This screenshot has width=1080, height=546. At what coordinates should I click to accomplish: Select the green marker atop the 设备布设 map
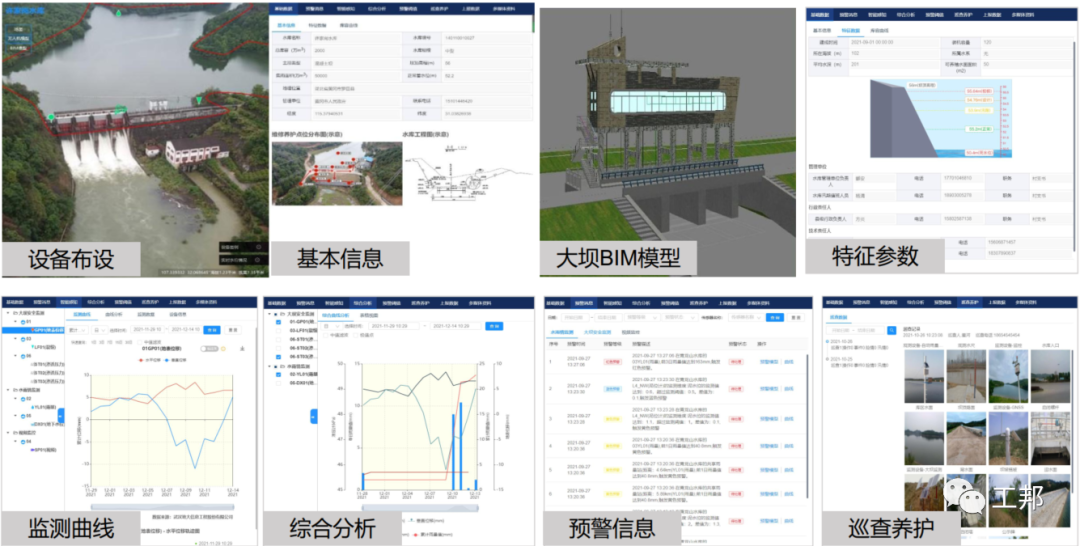coord(118,12)
